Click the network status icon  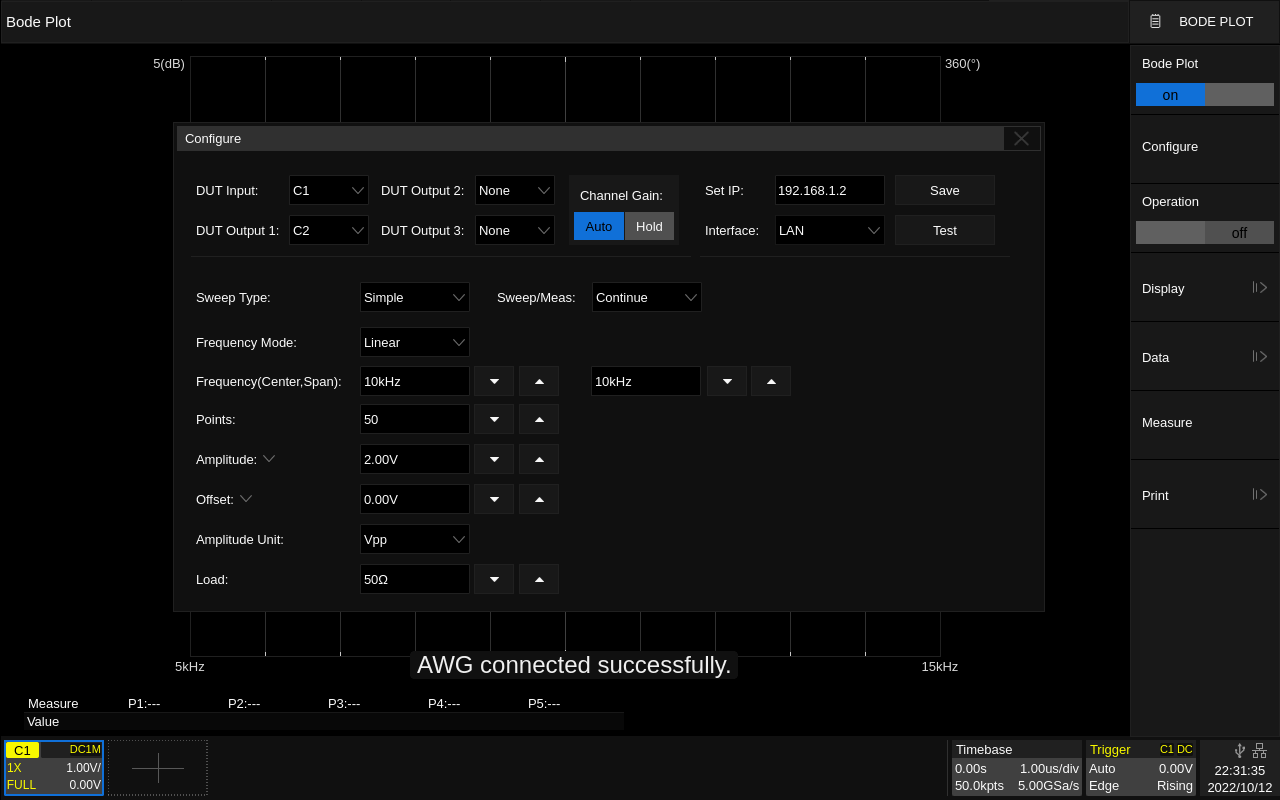(1259, 750)
